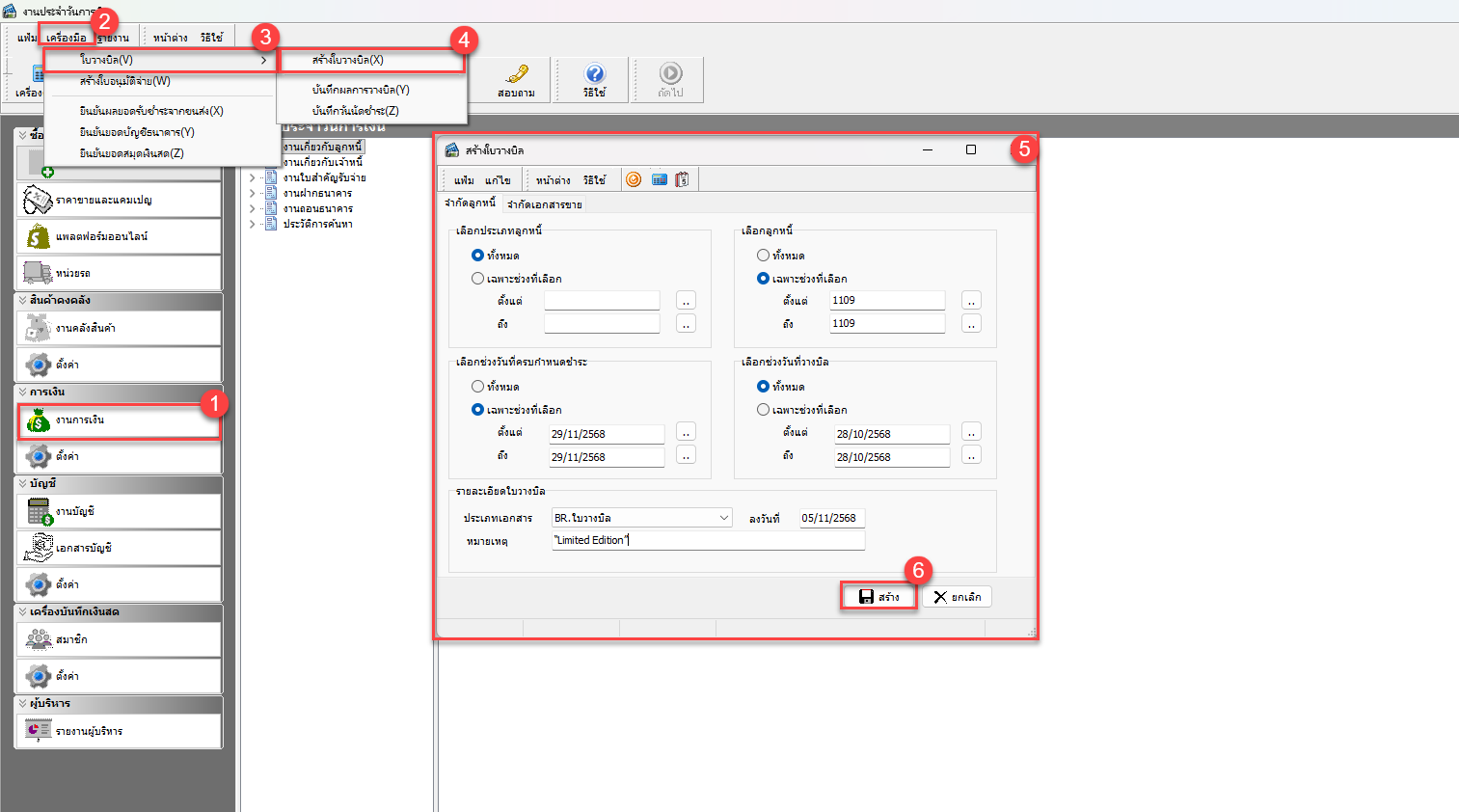The height and width of the screenshot is (812, 1459).
Task: Expand the งานฝากธนาคาร tree node
Action: point(253,193)
